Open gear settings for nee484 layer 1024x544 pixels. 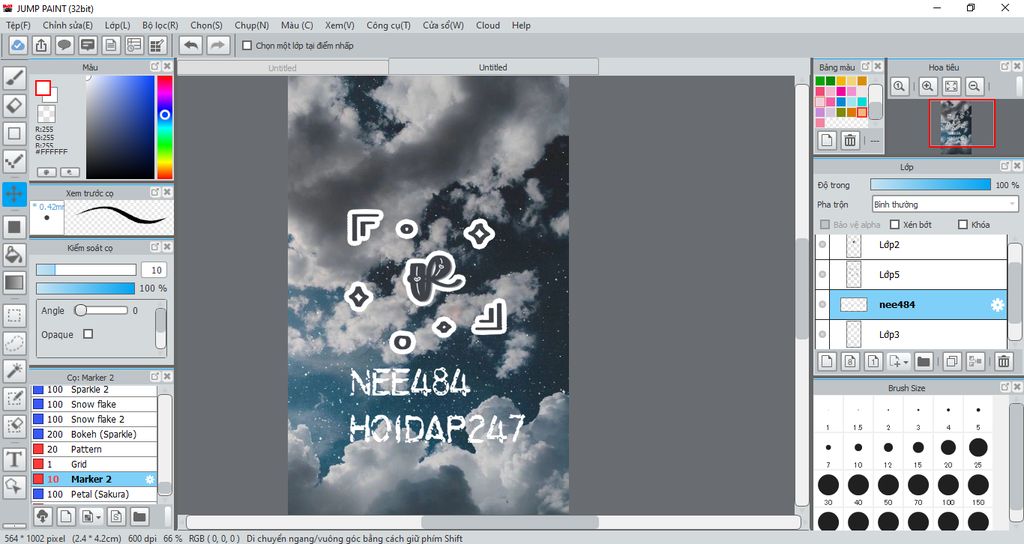coord(997,305)
